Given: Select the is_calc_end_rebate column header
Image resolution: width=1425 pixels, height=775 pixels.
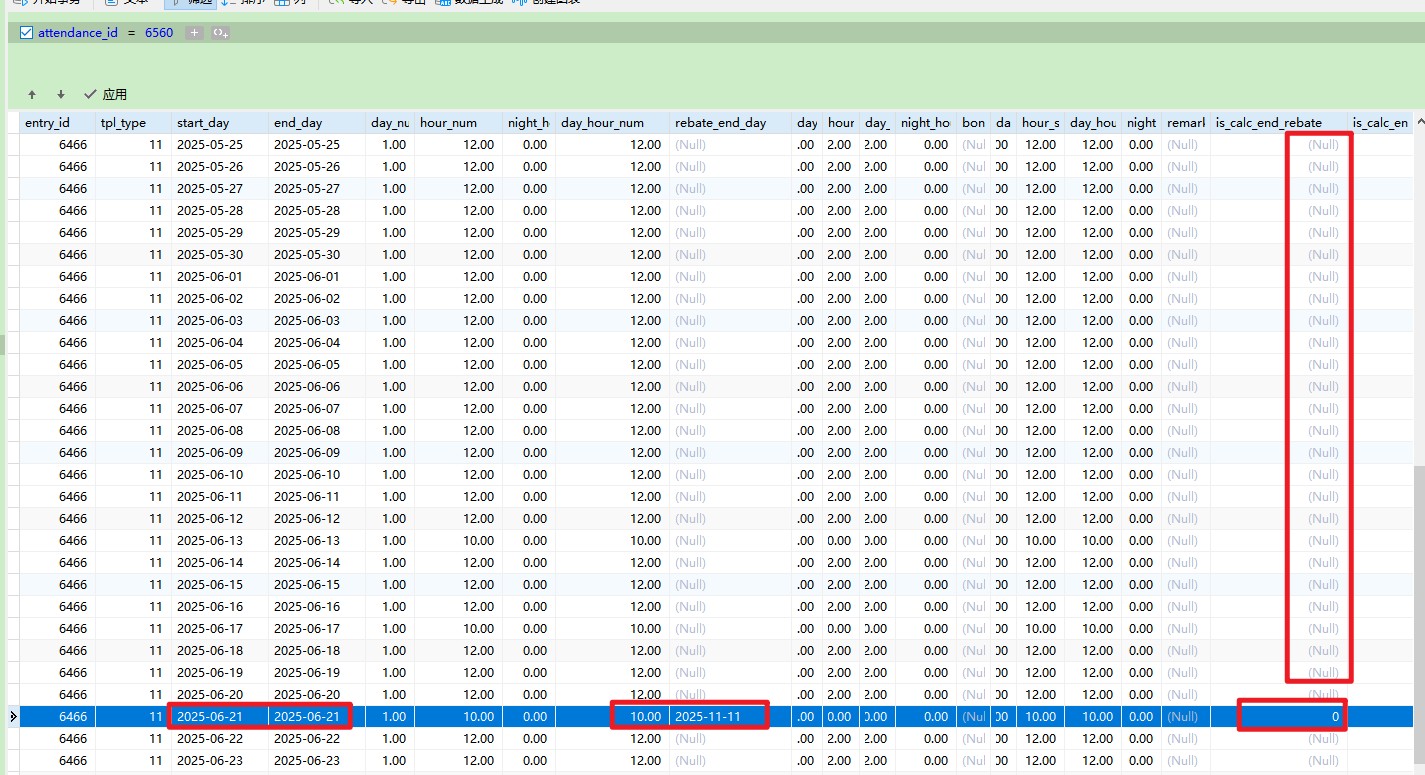Looking at the screenshot, I should [x=1279, y=122].
